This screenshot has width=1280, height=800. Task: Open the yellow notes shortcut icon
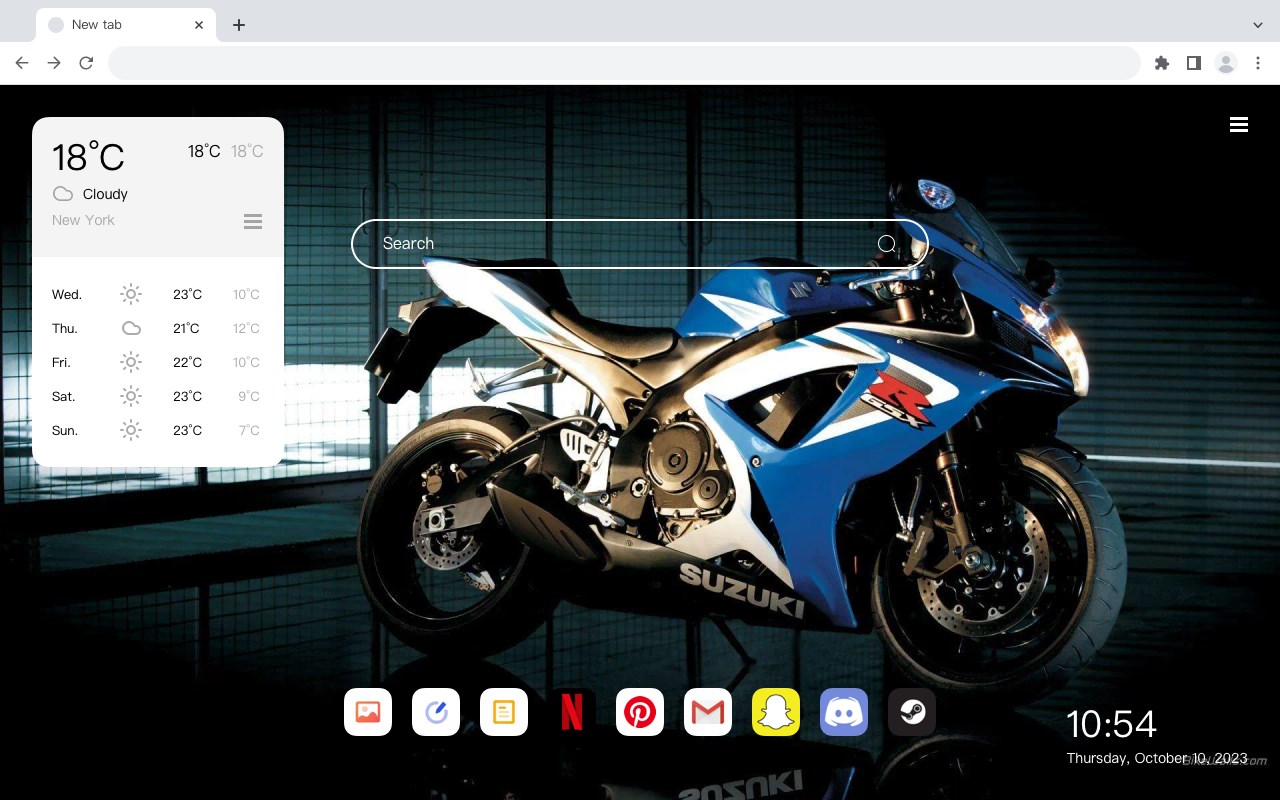pos(504,712)
